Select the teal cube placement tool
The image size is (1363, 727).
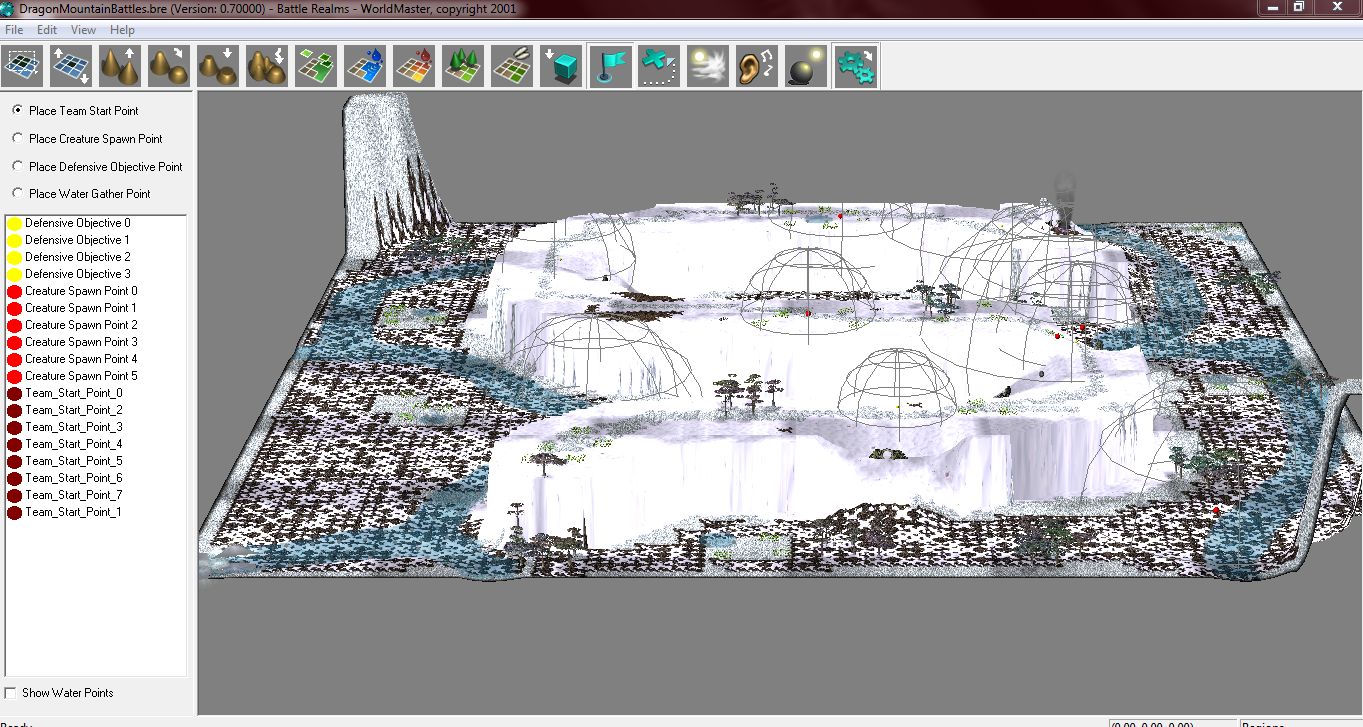click(x=561, y=66)
